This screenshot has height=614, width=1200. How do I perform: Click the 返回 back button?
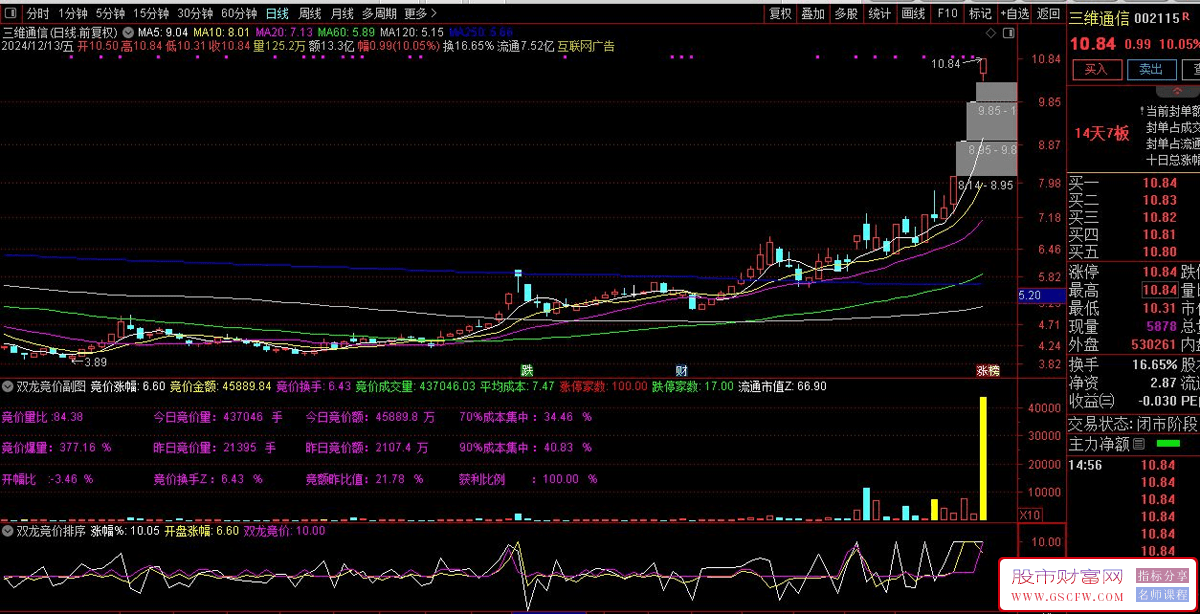tap(1048, 14)
